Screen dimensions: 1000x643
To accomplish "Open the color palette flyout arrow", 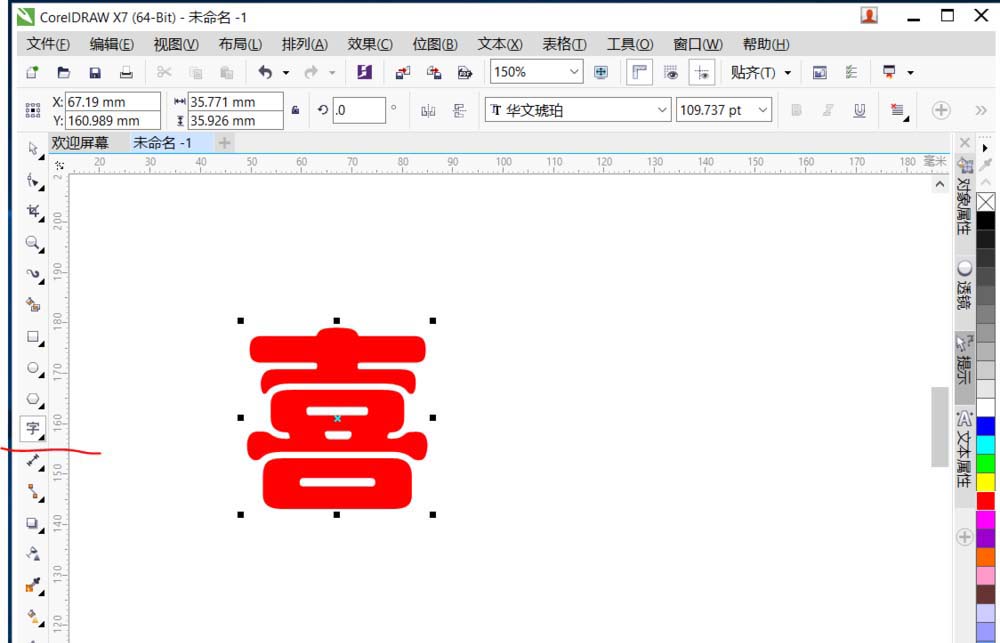I will tap(985, 148).
